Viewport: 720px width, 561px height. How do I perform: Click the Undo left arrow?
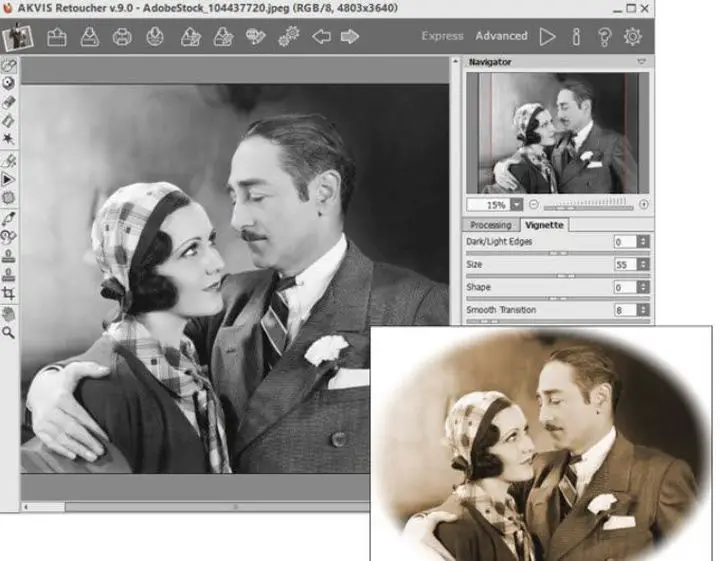pos(321,37)
